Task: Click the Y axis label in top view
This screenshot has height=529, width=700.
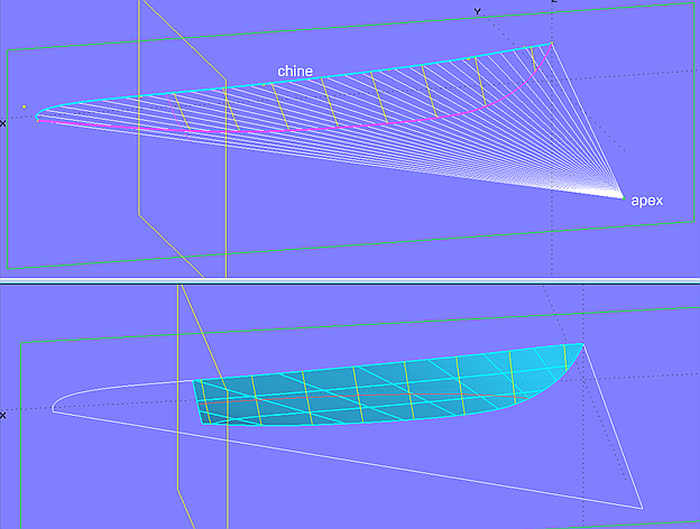Action: (x=477, y=11)
